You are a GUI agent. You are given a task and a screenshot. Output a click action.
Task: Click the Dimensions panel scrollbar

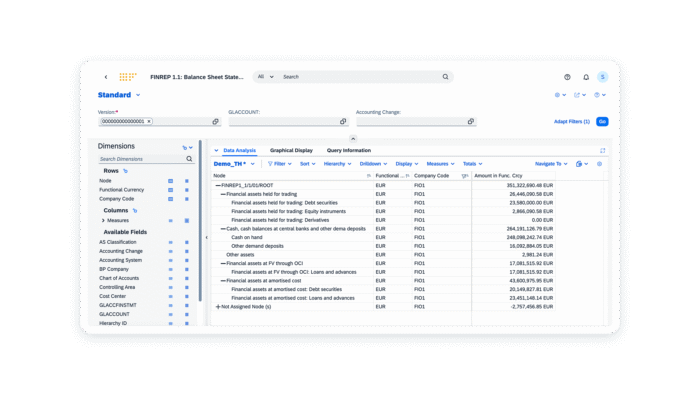click(x=200, y=221)
